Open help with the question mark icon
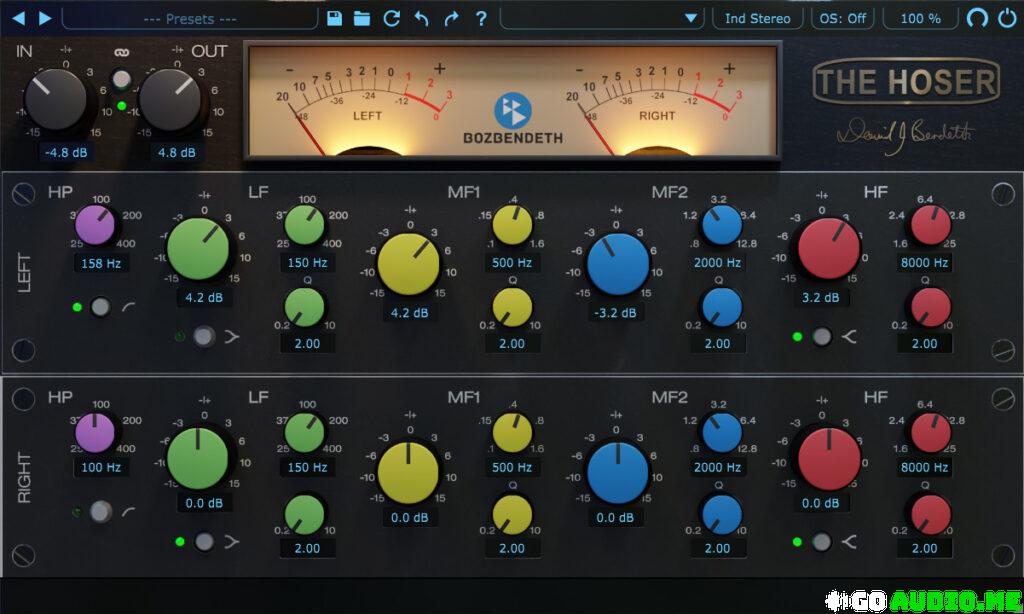Viewport: 1024px width, 614px height. (x=481, y=18)
